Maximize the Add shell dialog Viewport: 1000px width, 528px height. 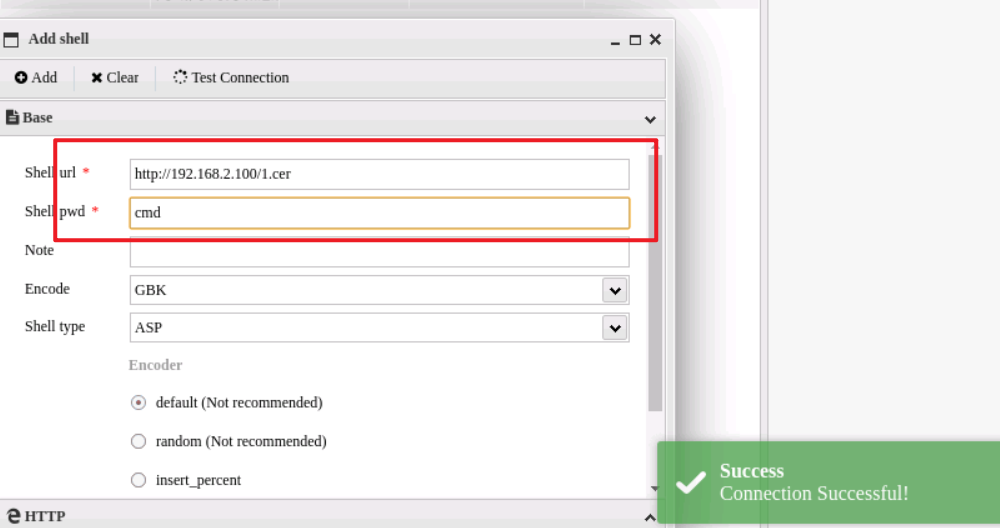click(x=635, y=40)
